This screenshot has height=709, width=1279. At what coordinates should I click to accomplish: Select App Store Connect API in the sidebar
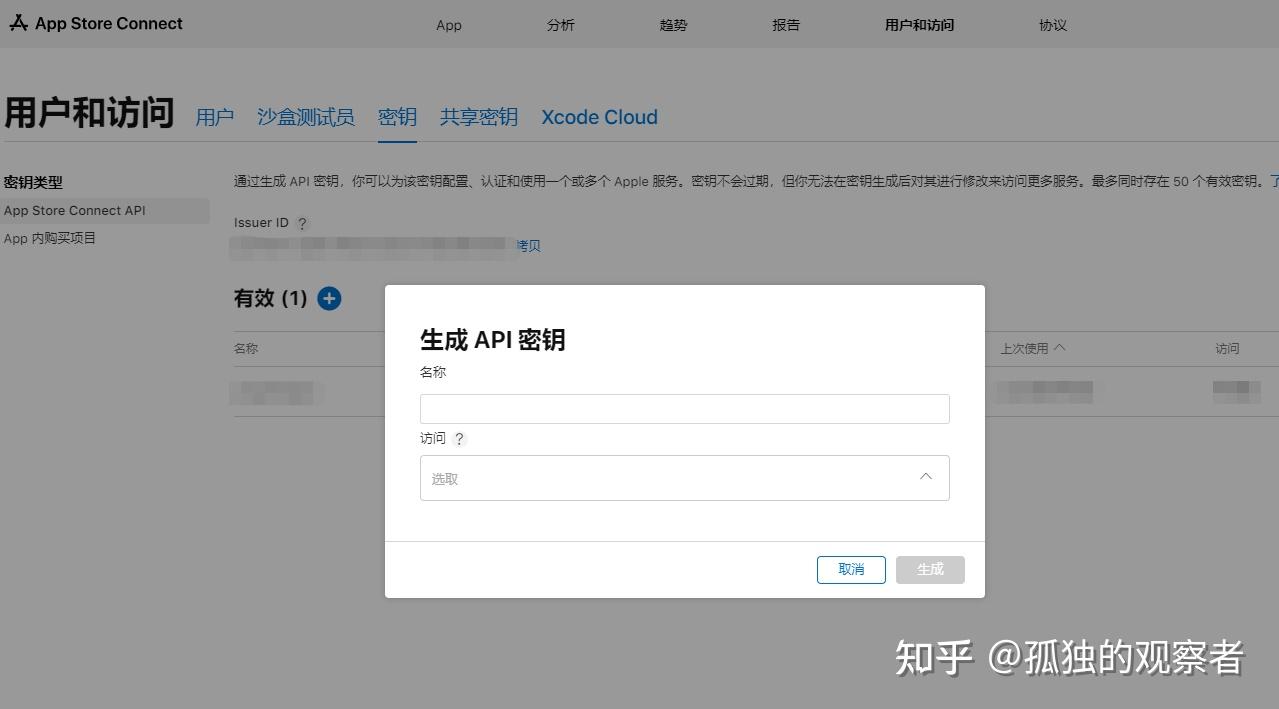pyautogui.click(x=74, y=210)
